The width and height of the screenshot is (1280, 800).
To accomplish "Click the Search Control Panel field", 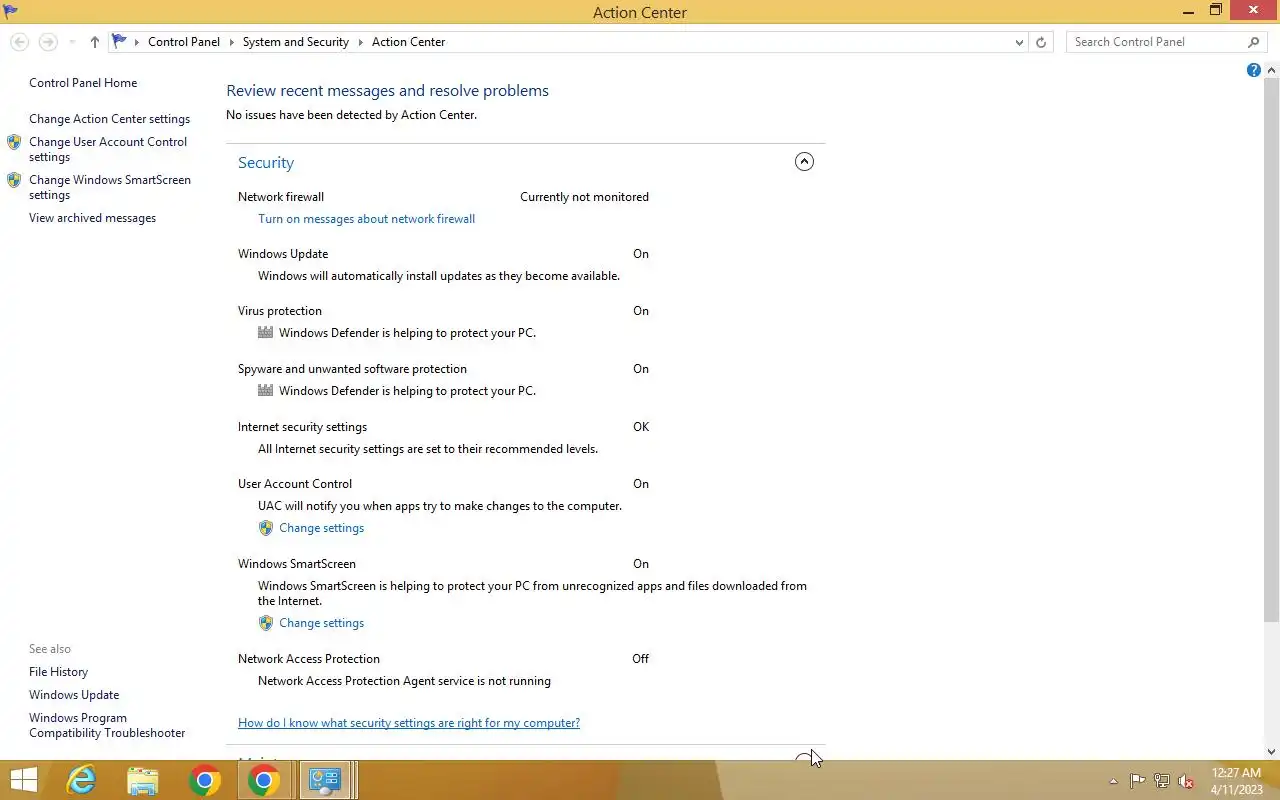I will [1156, 42].
